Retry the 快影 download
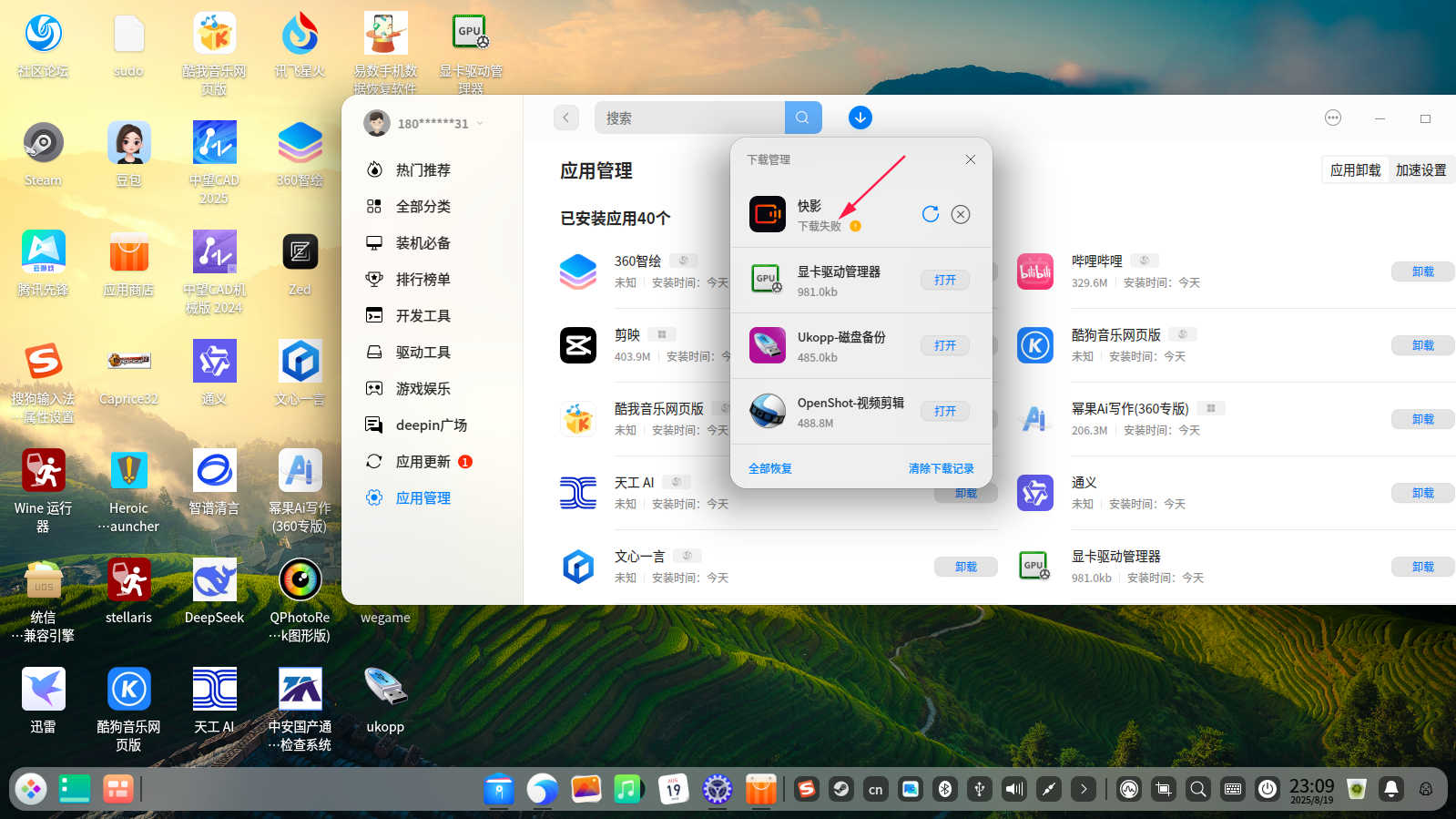Viewport: 1456px width, 819px height. tap(931, 214)
